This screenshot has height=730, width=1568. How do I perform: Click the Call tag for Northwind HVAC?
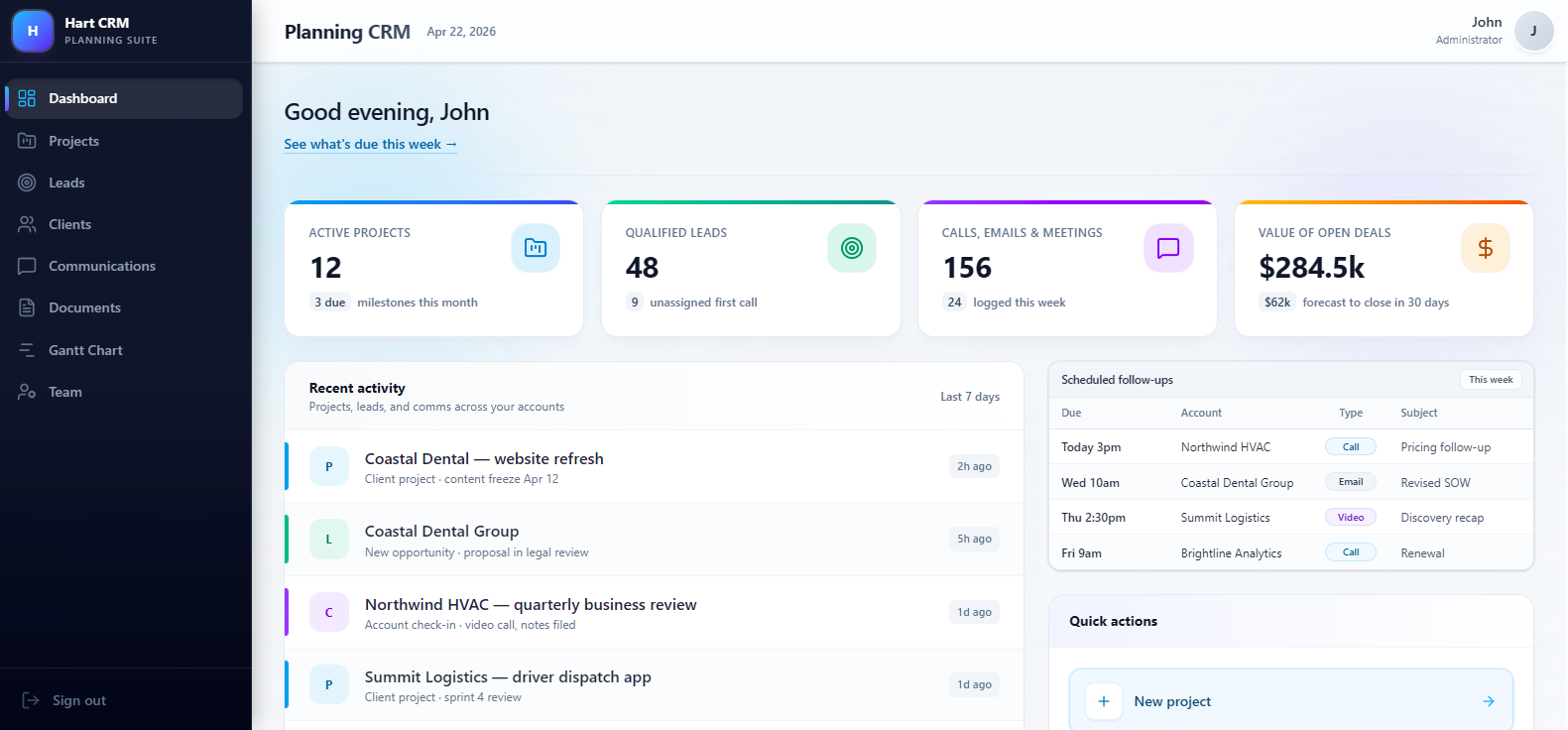[x=1351, y=447]
